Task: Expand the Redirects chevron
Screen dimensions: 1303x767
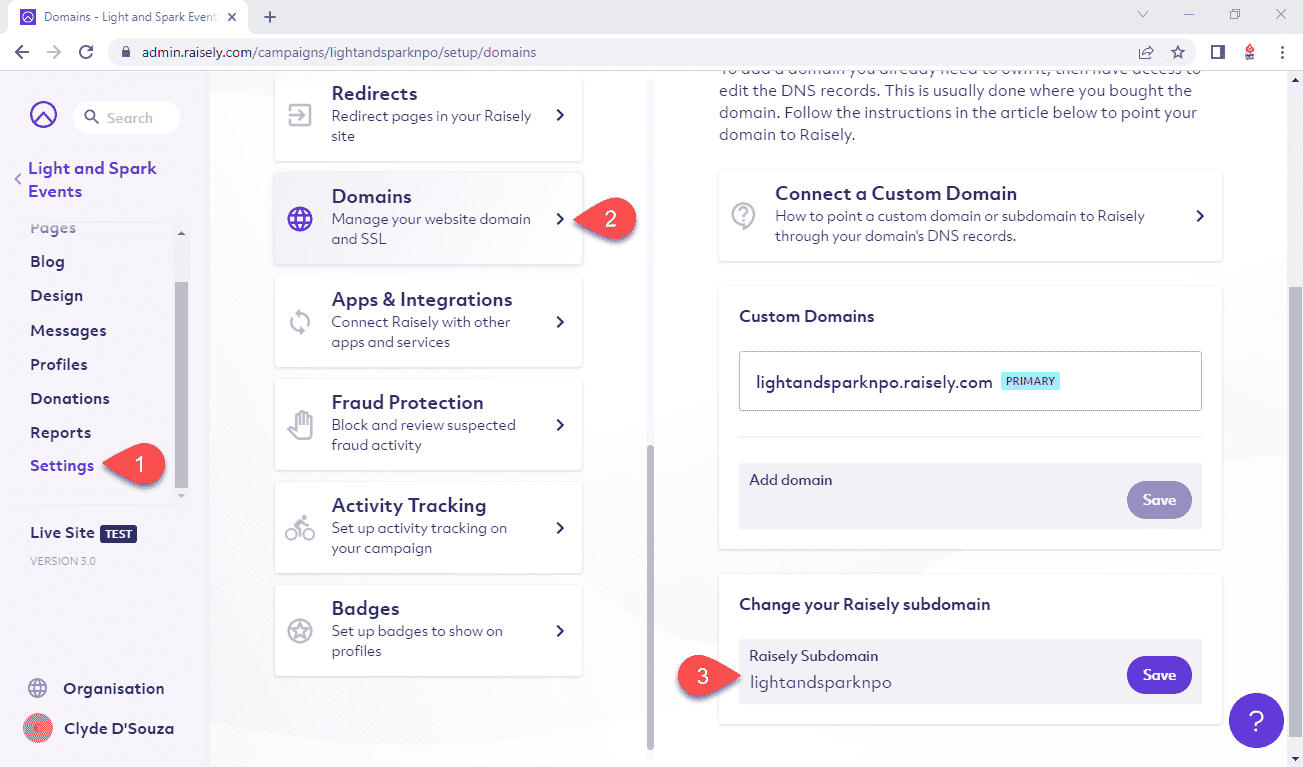Action: [x=560, y=115]
